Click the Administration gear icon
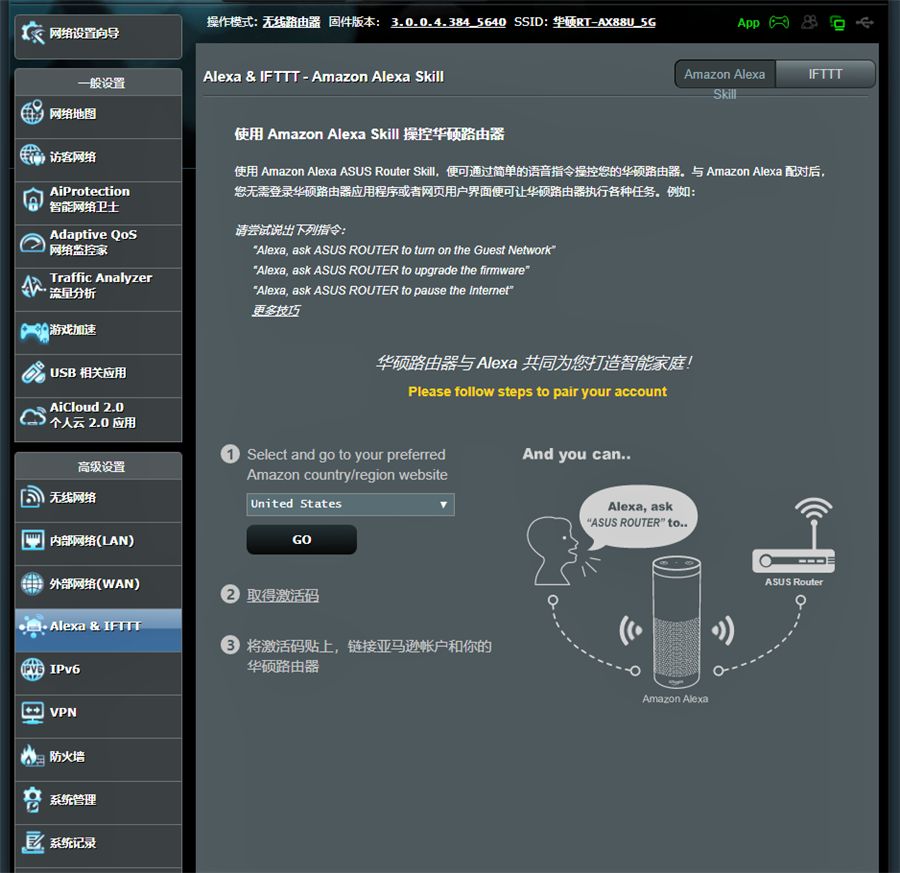 32,800
